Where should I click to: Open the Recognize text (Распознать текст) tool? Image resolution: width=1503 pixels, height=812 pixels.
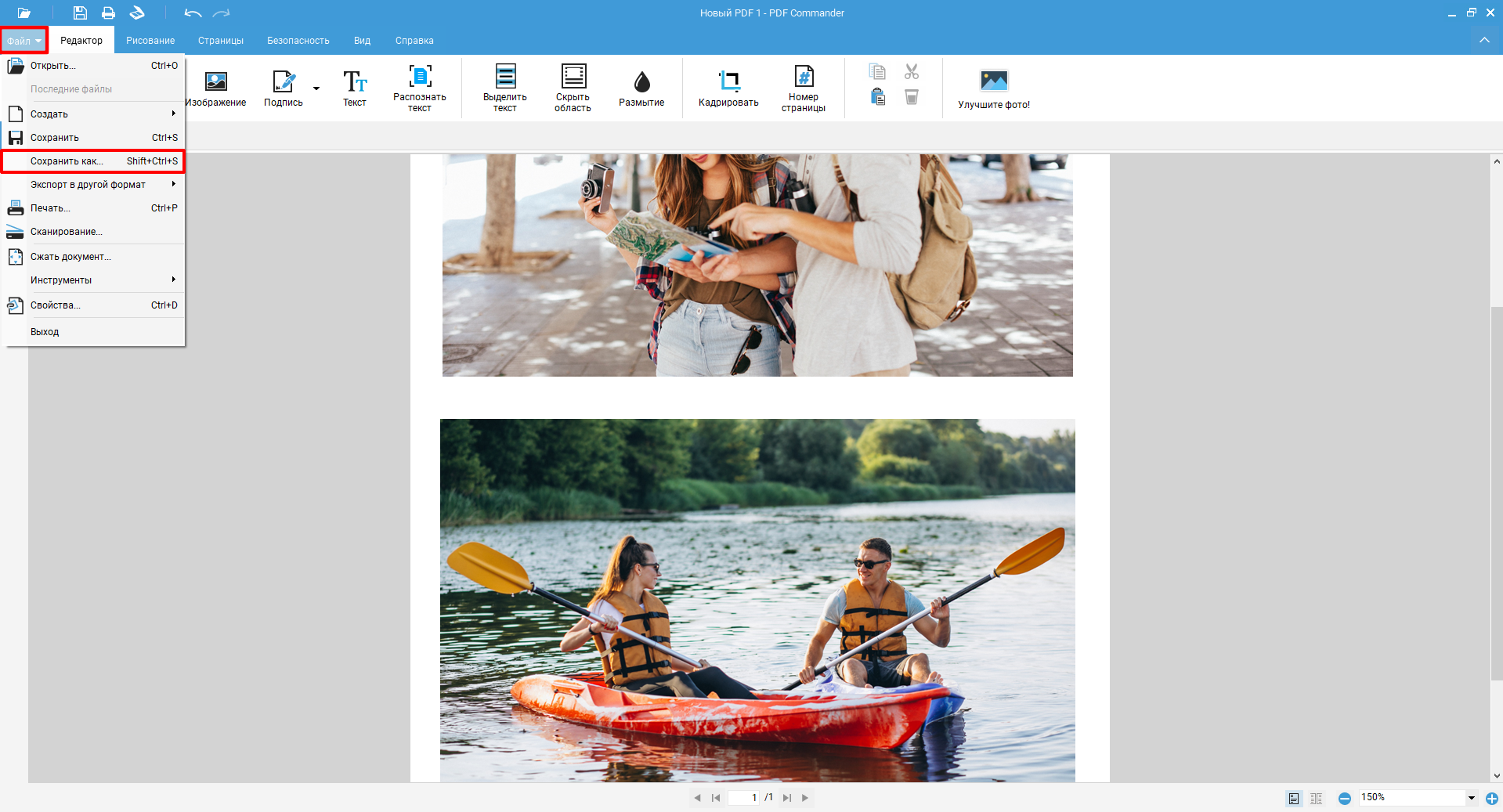coord(420,88)
